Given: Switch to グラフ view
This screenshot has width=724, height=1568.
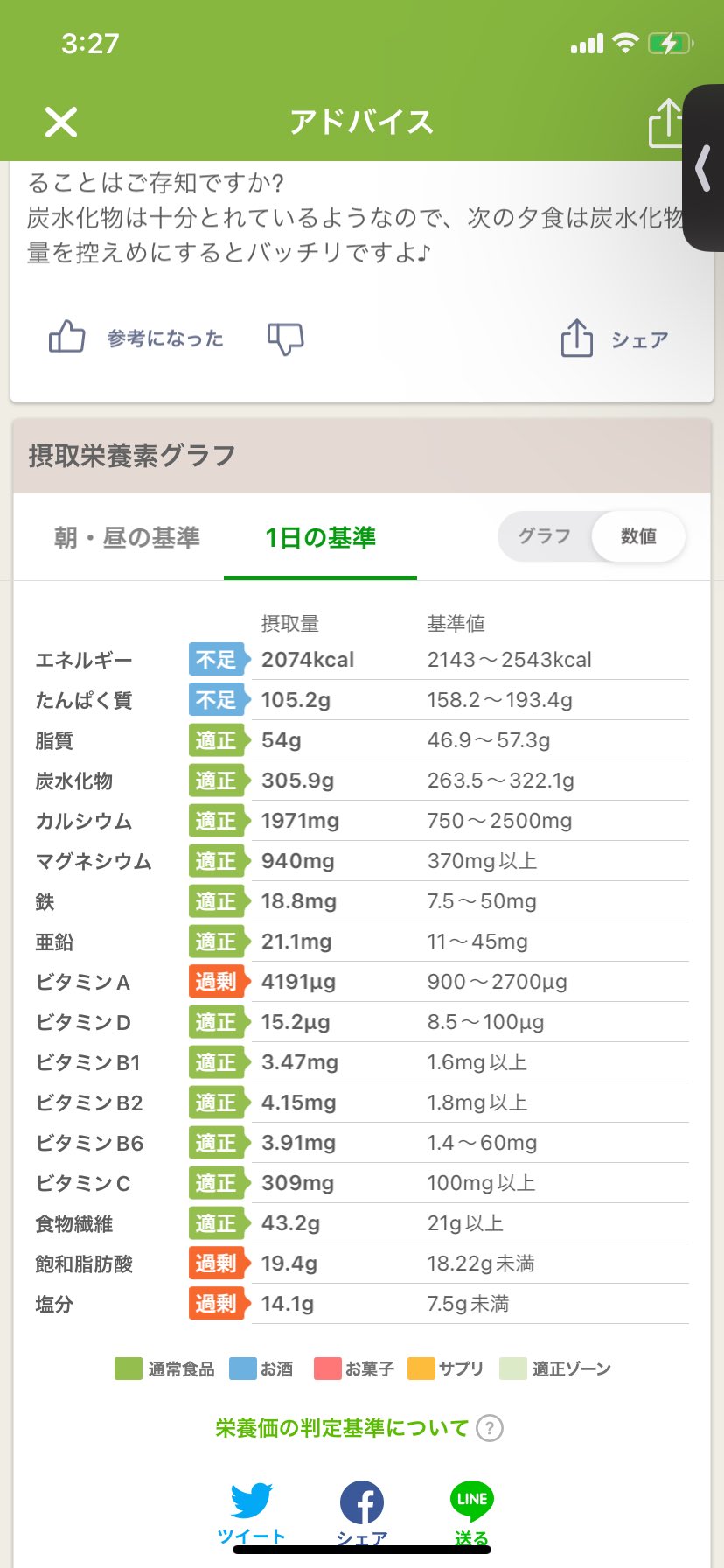Looking at the screenshot, I should [x=544, y=536].
